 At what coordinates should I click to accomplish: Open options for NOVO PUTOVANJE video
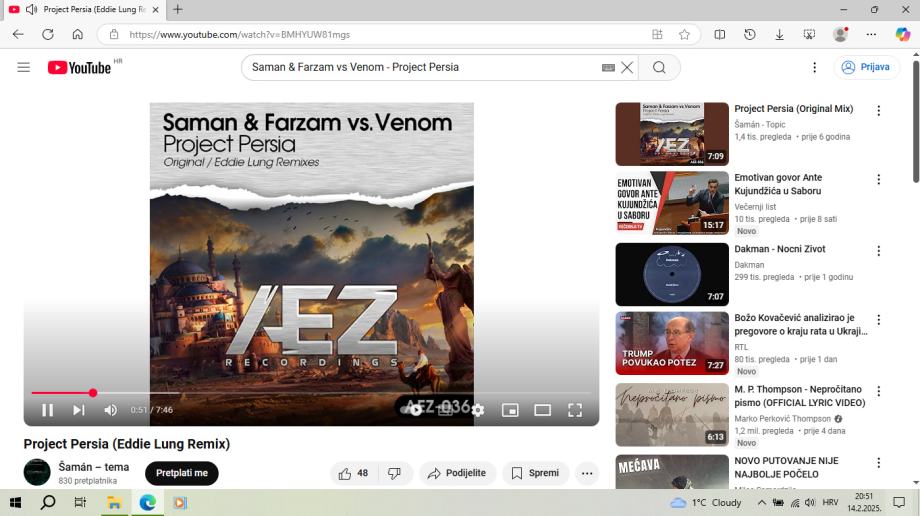click(x=878, y=463)
